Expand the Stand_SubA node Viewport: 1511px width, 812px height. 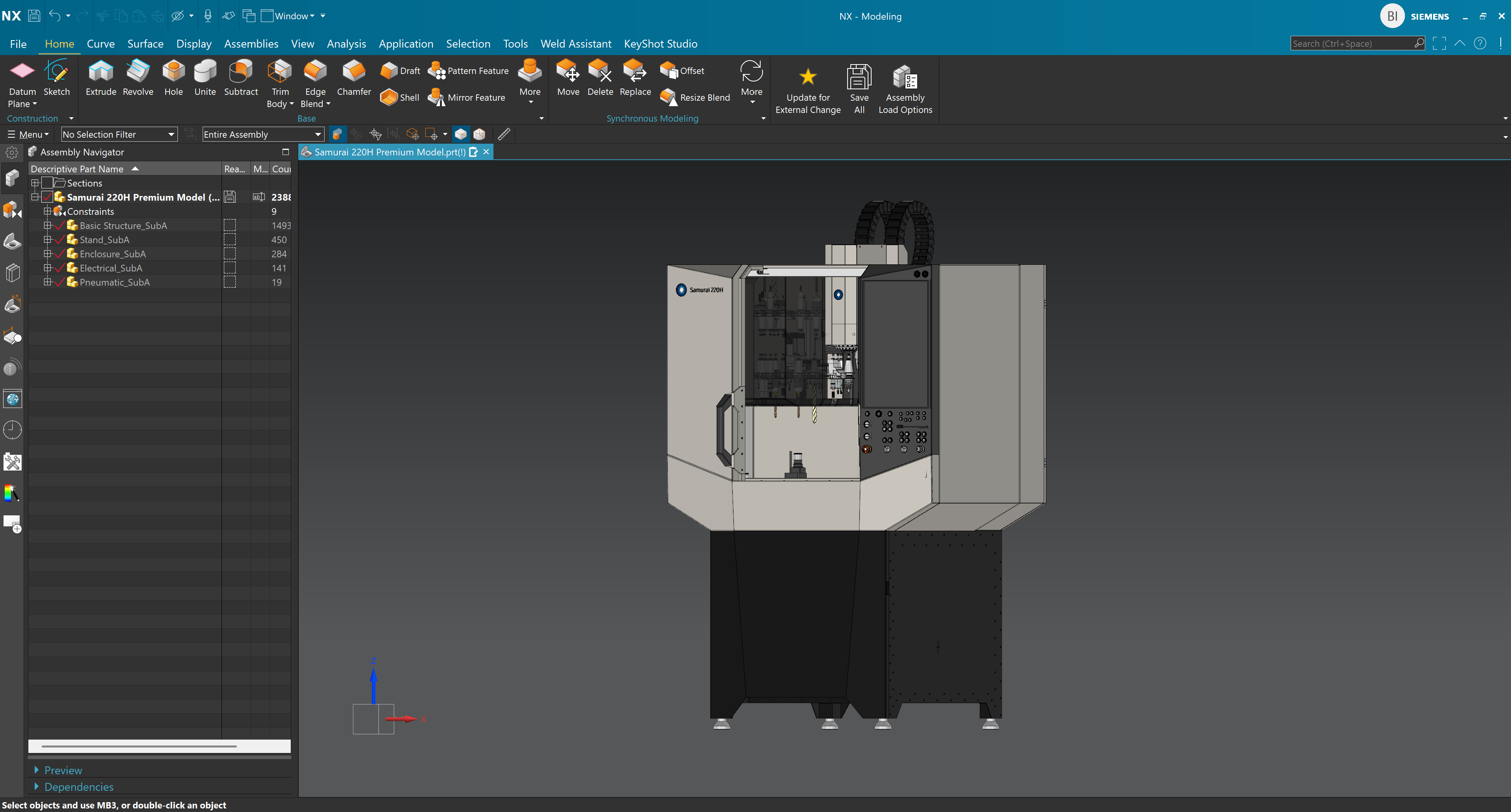(x=48, y=240)
